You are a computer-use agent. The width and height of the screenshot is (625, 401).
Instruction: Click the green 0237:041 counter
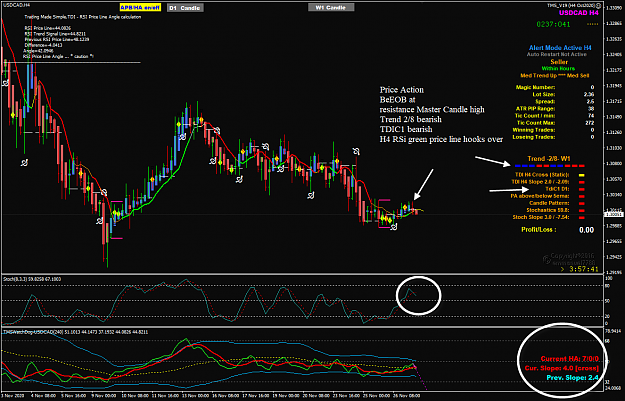pyautogui.click(x=553, y=24)
